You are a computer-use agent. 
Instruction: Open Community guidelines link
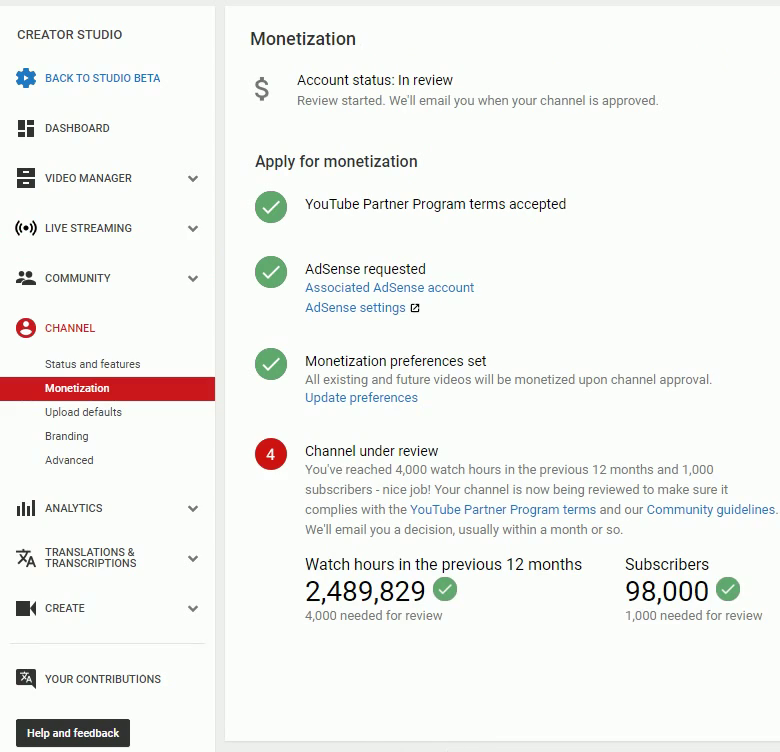[x=711, y=510]
